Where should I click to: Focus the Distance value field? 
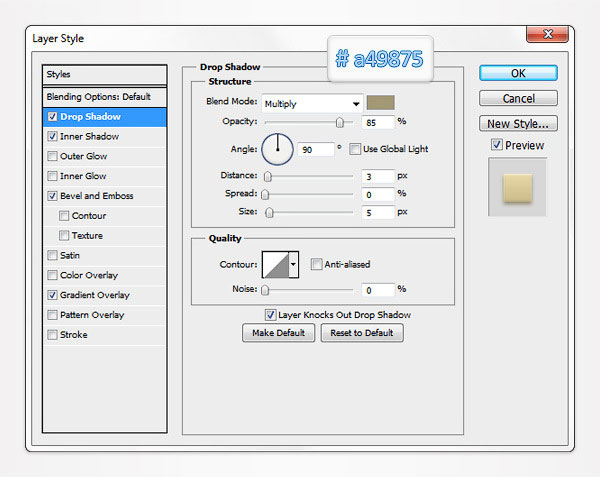378,176
